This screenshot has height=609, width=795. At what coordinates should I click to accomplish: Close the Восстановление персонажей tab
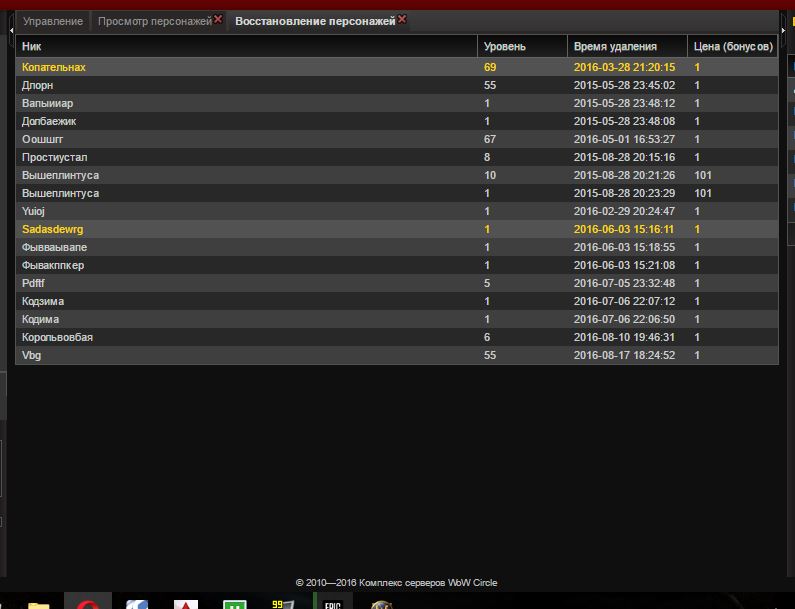402,19
